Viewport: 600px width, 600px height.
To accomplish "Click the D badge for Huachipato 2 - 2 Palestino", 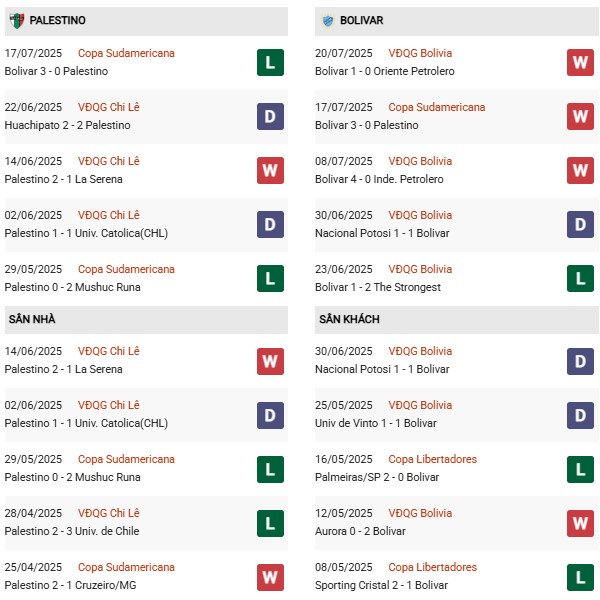I will coord(270,116).
